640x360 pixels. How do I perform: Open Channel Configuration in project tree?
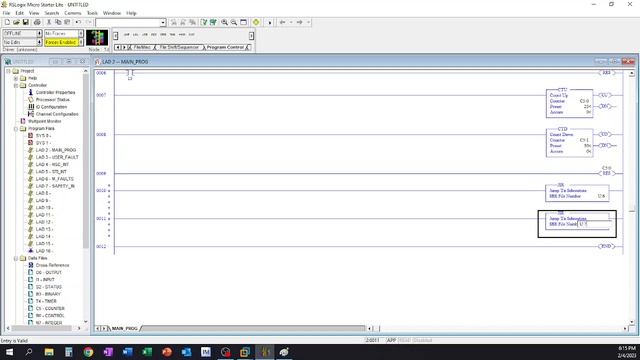tap(57, 114)
